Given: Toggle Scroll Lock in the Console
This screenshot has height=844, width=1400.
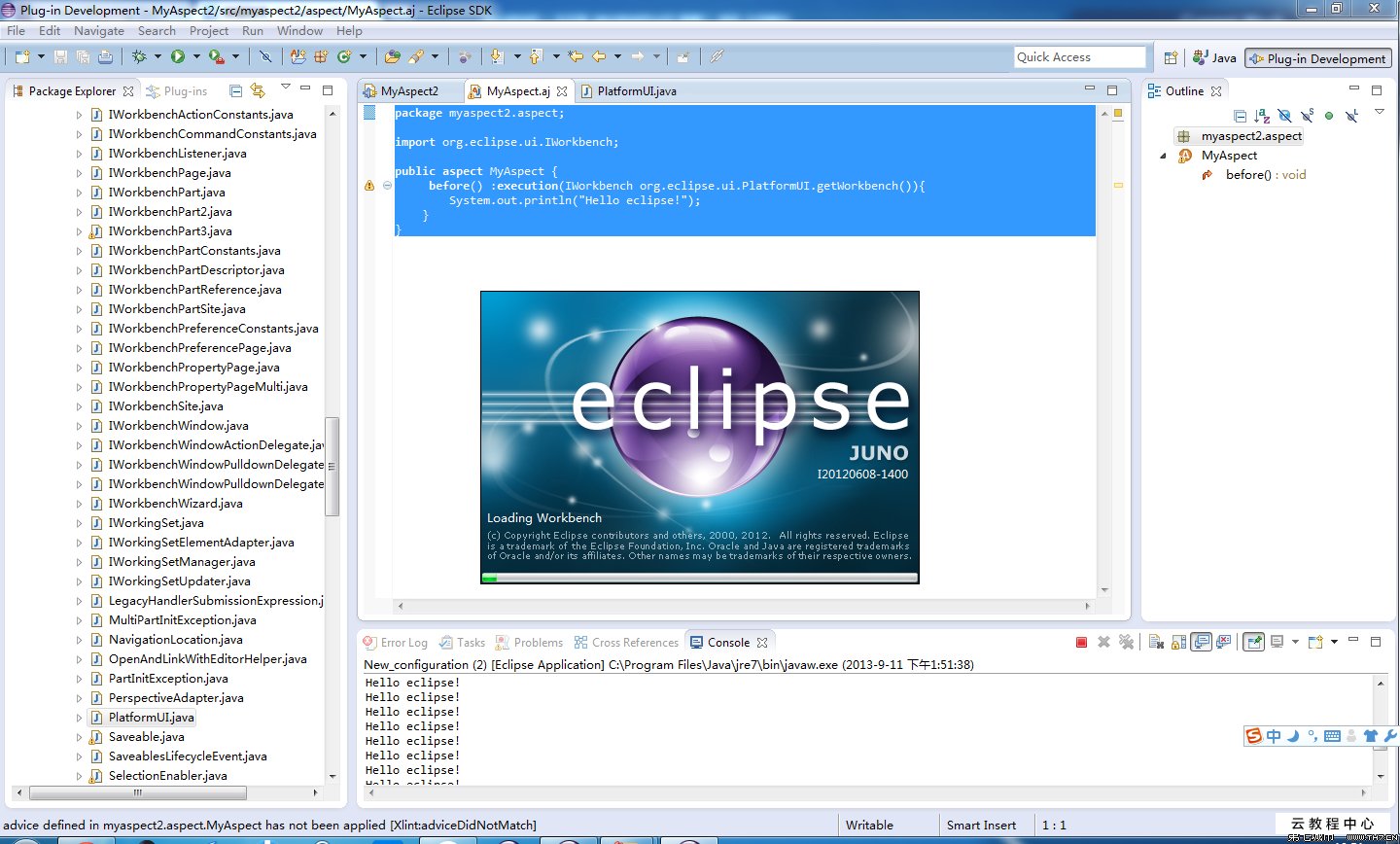Looking at the screenshot, I should pyautogui.click(x=1178, y=642).
